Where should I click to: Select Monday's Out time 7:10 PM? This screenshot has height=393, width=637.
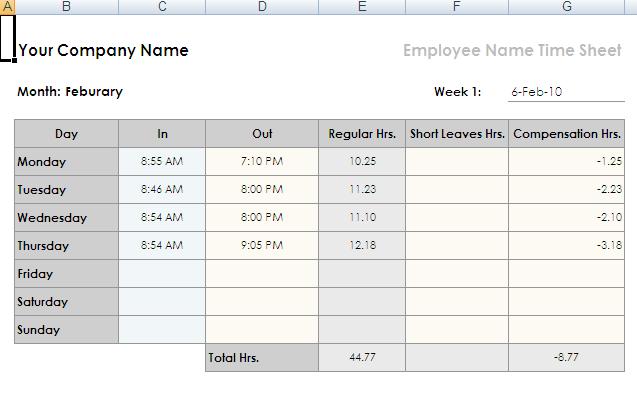262,162
